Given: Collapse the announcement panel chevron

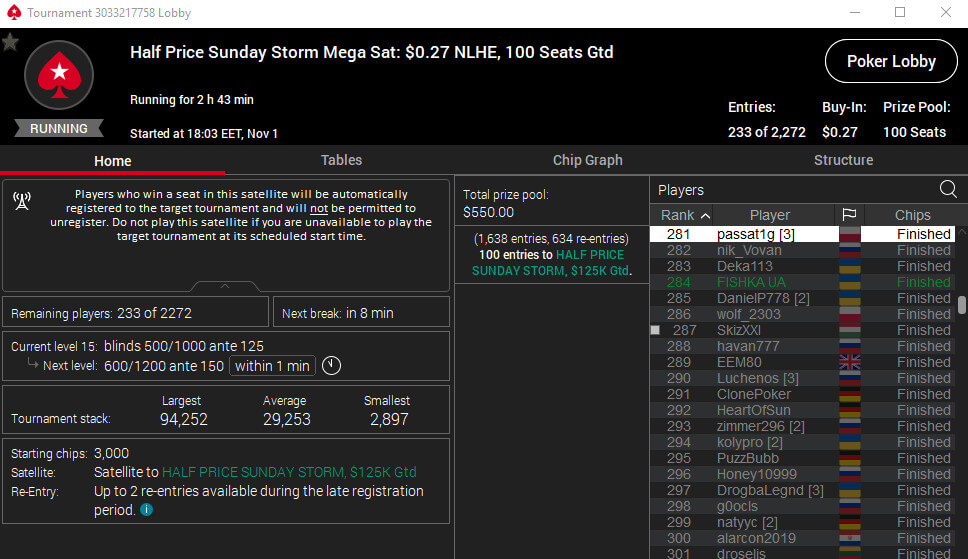Looking at the screenshot, I should (225, 286).
